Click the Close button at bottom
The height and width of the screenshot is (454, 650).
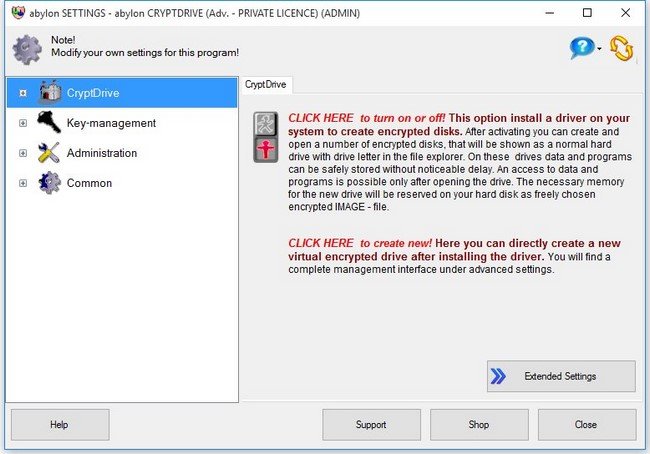pyautogui.click(x=587, y=425)
